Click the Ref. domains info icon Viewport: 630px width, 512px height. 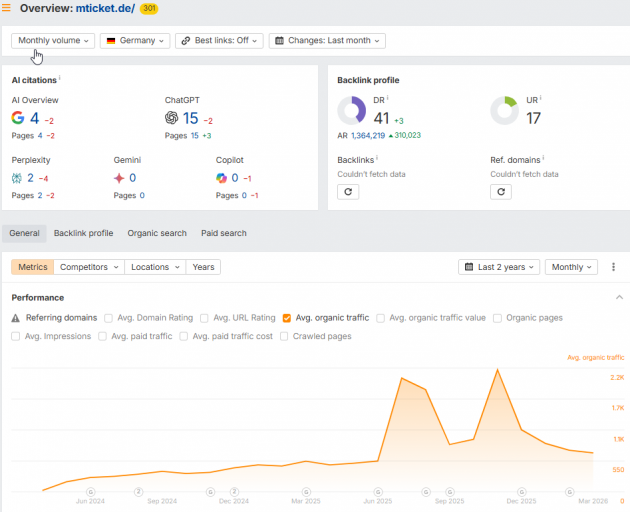coord(543,158)
